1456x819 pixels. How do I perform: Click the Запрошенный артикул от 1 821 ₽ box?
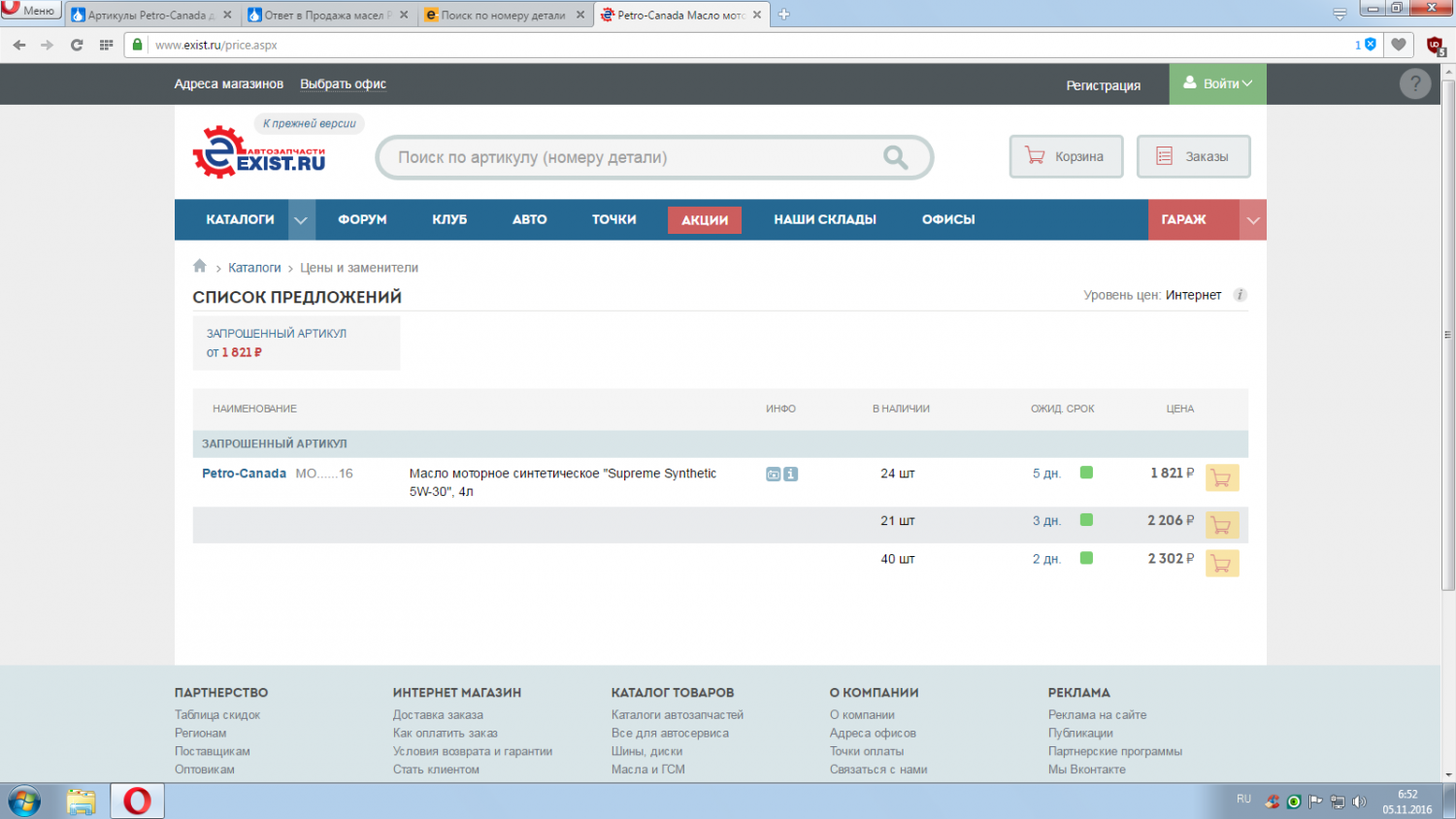tap(296, 343)
